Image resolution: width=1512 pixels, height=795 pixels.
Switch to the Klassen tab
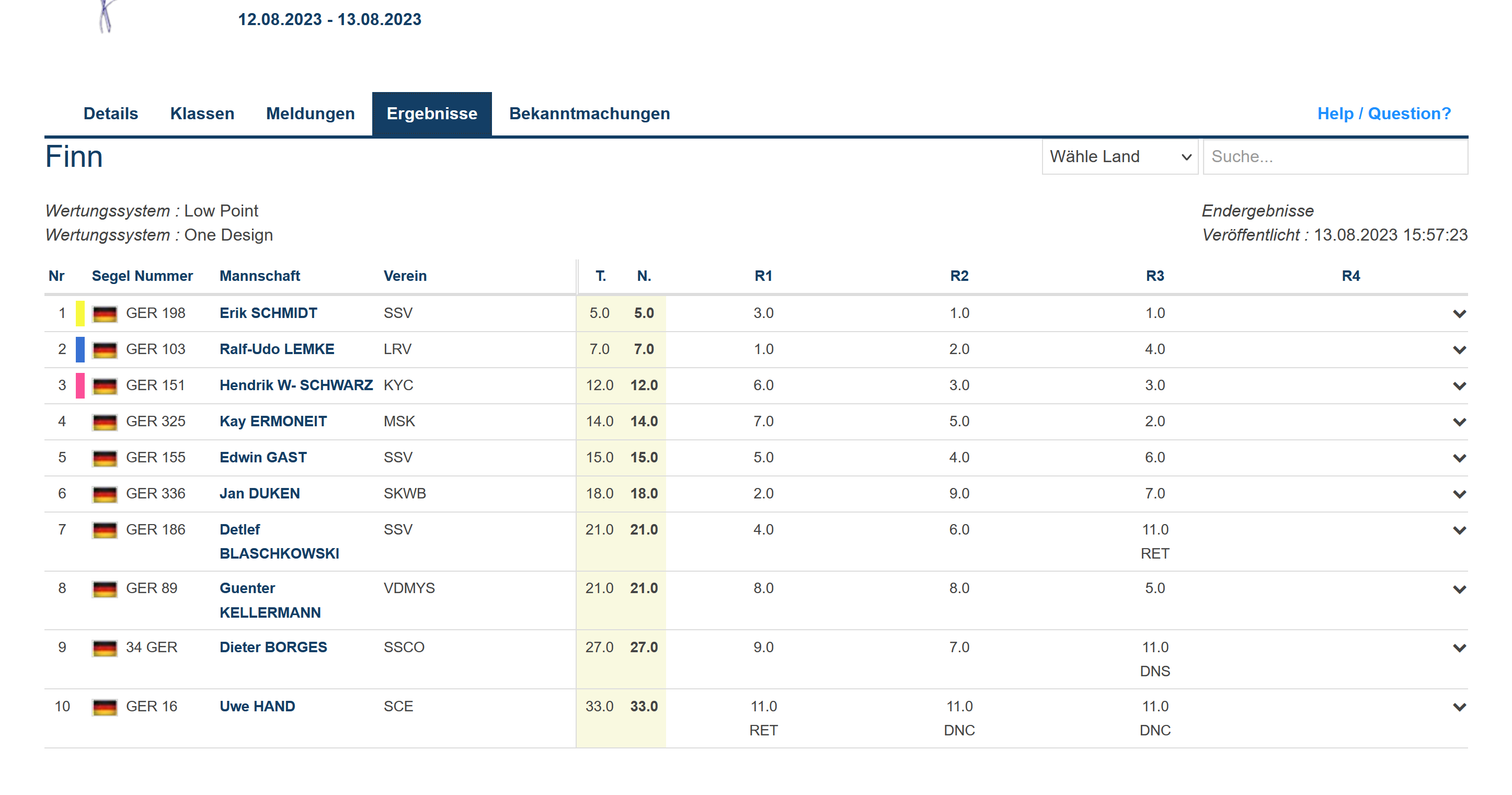coord(202,113)
